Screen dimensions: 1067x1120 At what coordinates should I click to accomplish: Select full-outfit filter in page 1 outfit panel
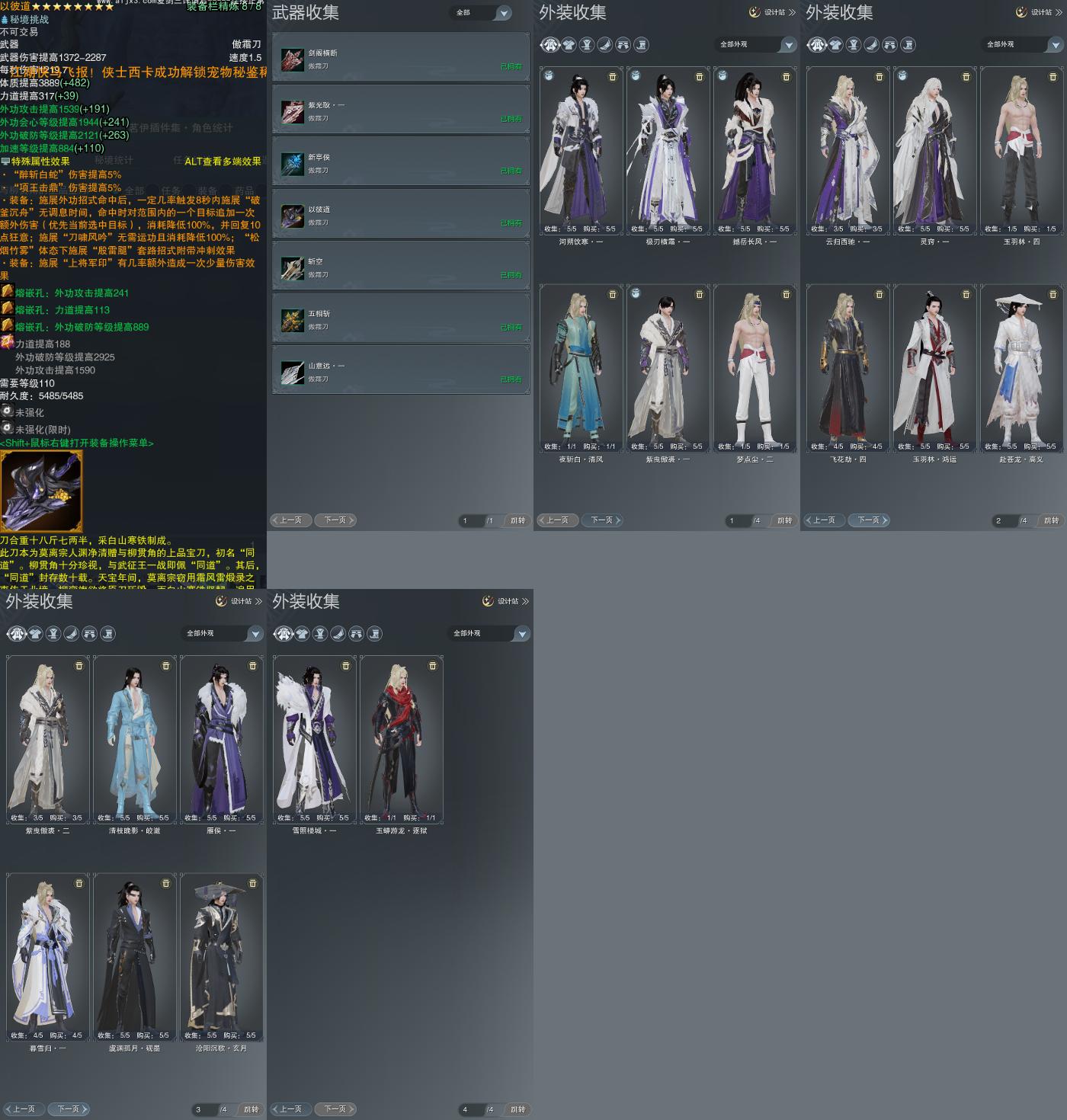click(550, 45)
